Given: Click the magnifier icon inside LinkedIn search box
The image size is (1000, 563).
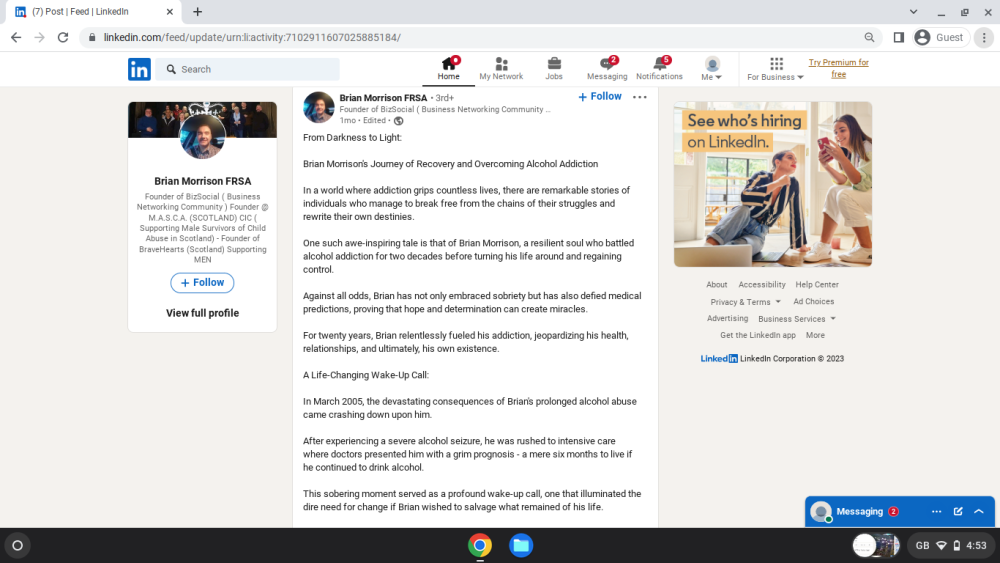Looking at the screenshot, I should [171, 69].
